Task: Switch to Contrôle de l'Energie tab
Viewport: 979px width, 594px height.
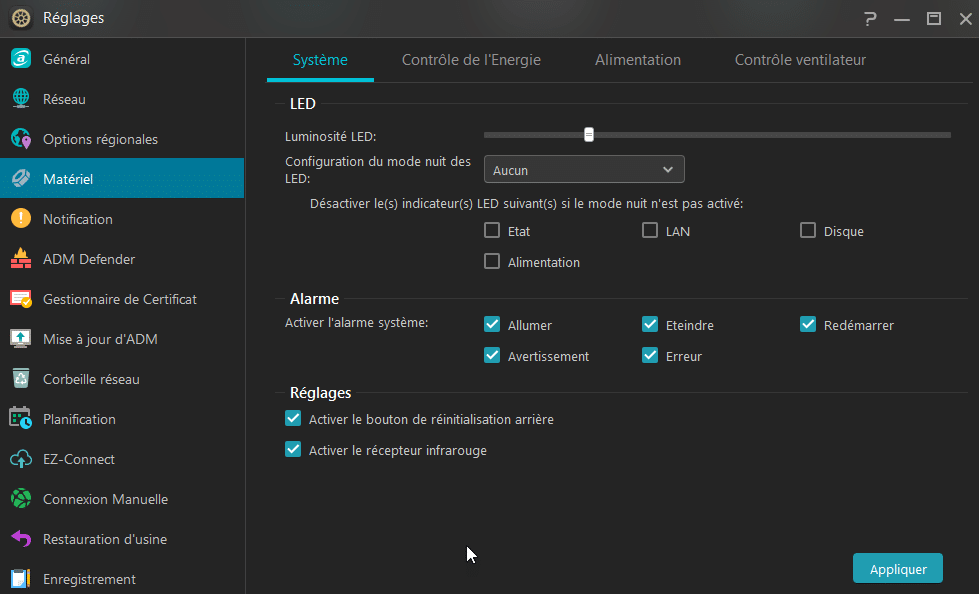Action: [471, 60]
